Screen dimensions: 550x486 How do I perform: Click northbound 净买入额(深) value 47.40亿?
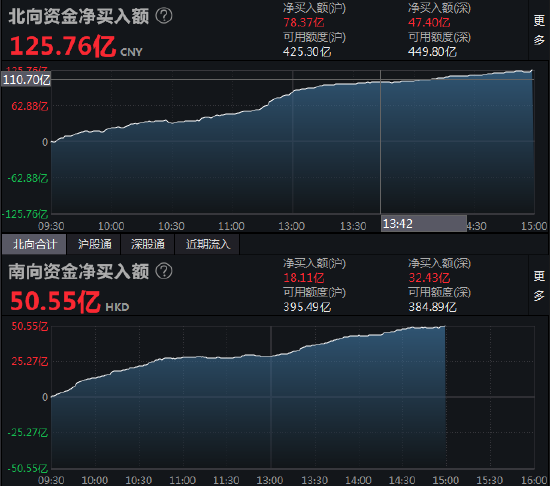(x=429, y=23)
